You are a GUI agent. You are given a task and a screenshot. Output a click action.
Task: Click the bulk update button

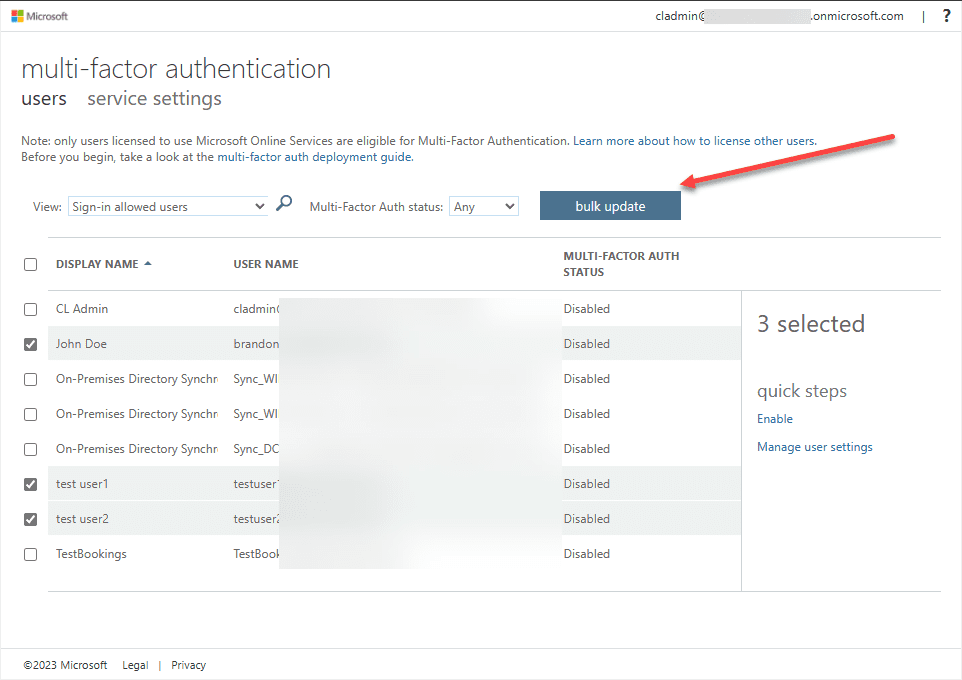pos(610,206)
